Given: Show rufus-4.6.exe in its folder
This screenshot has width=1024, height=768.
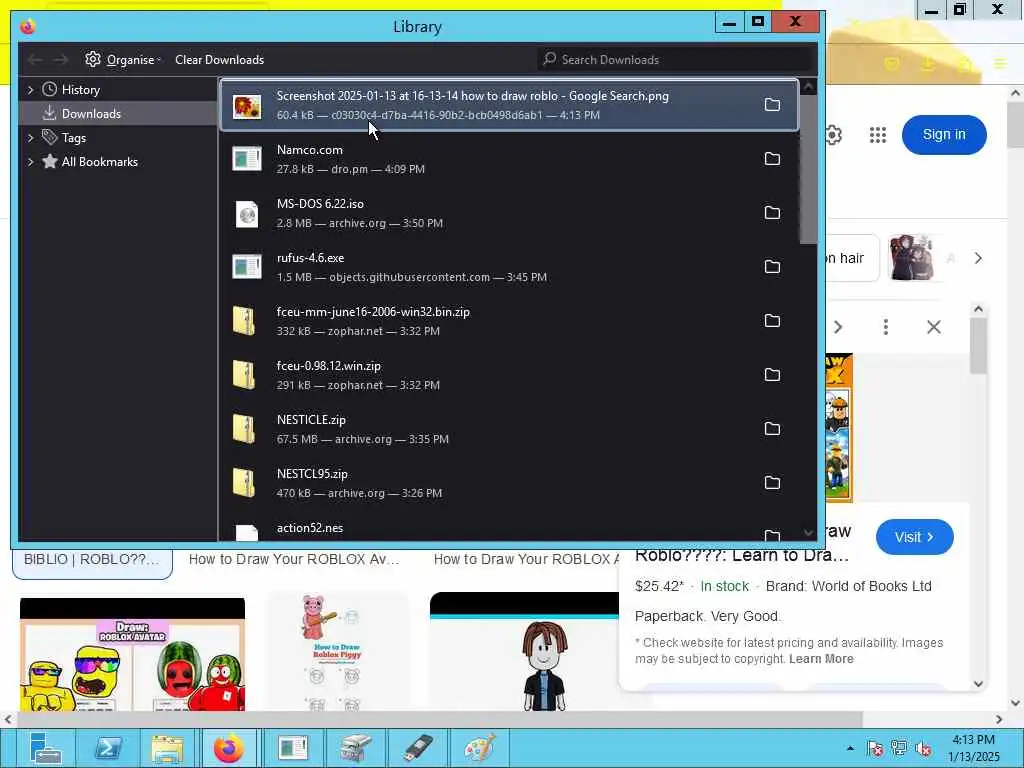Looking at the screenshot, I should [x=772, y=266].
